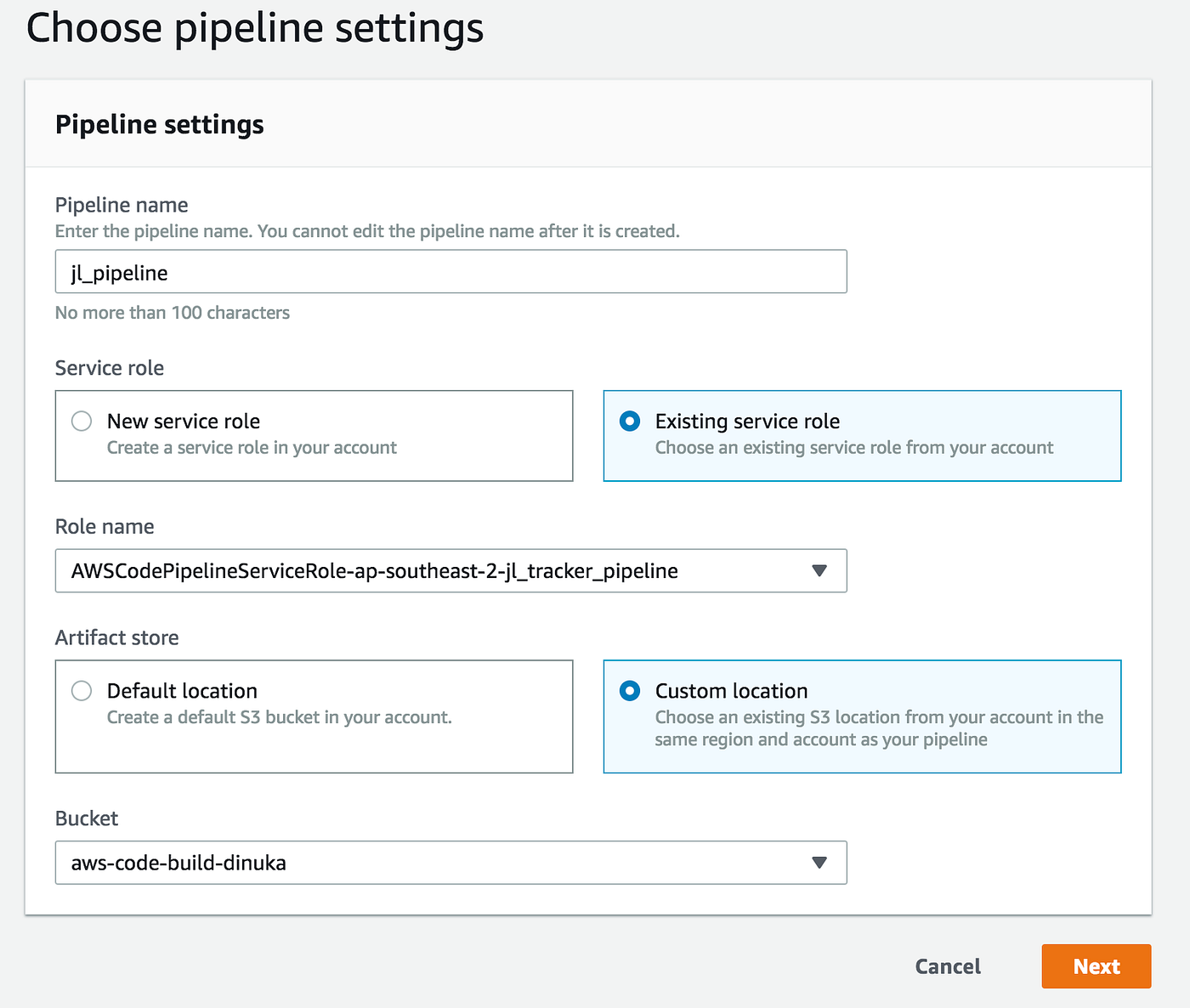The width and height of the screenshot is (1190, 1008).
Task: Choose the Custom location radio button
Action: point(630,691)
